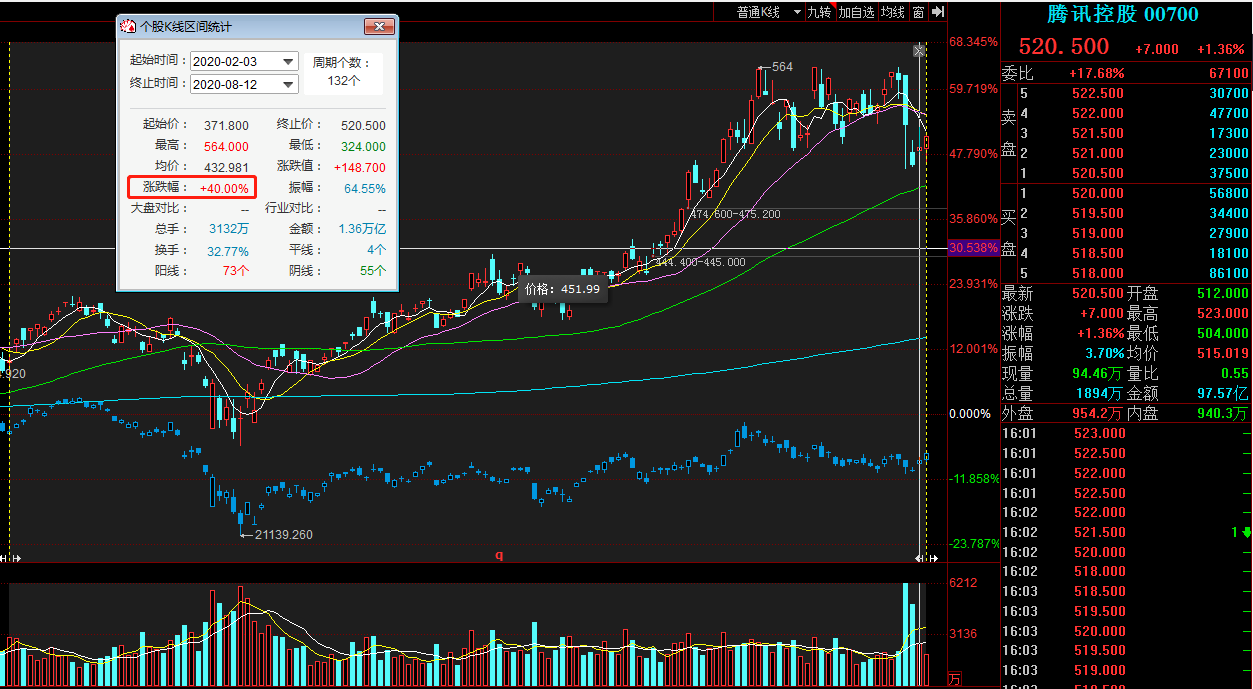Click the 委比 difference 67100

1229,73
